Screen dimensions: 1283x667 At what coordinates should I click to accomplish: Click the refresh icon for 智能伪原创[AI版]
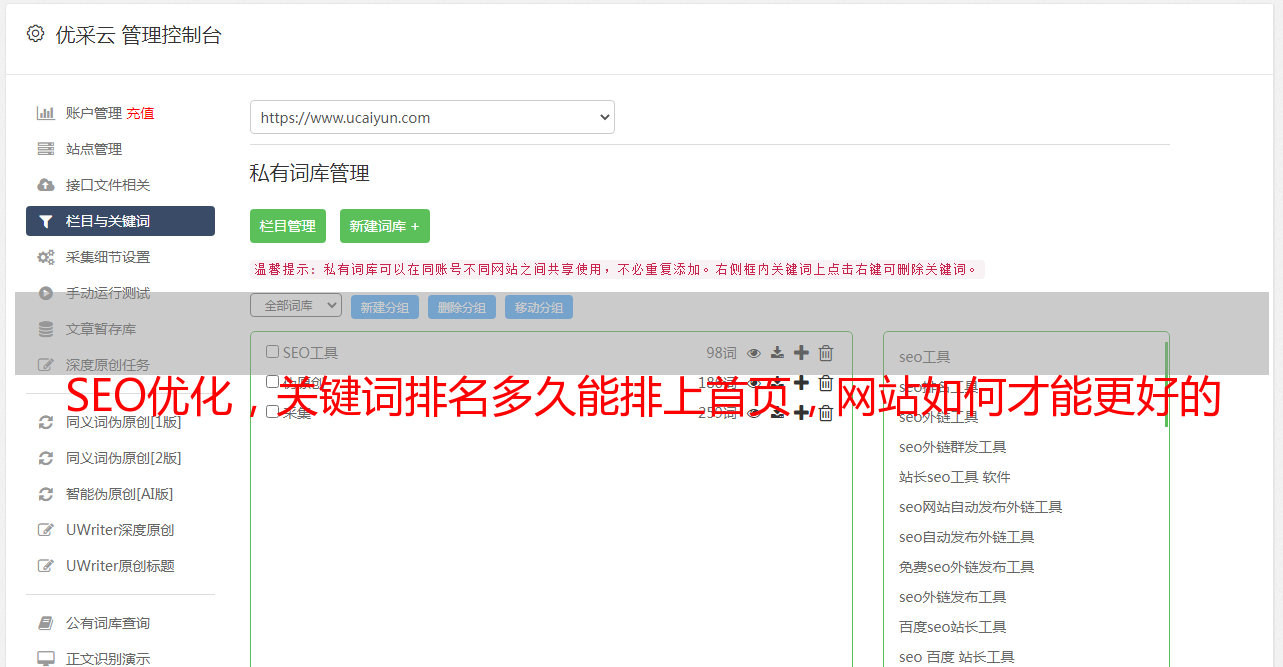pos(46,493)
